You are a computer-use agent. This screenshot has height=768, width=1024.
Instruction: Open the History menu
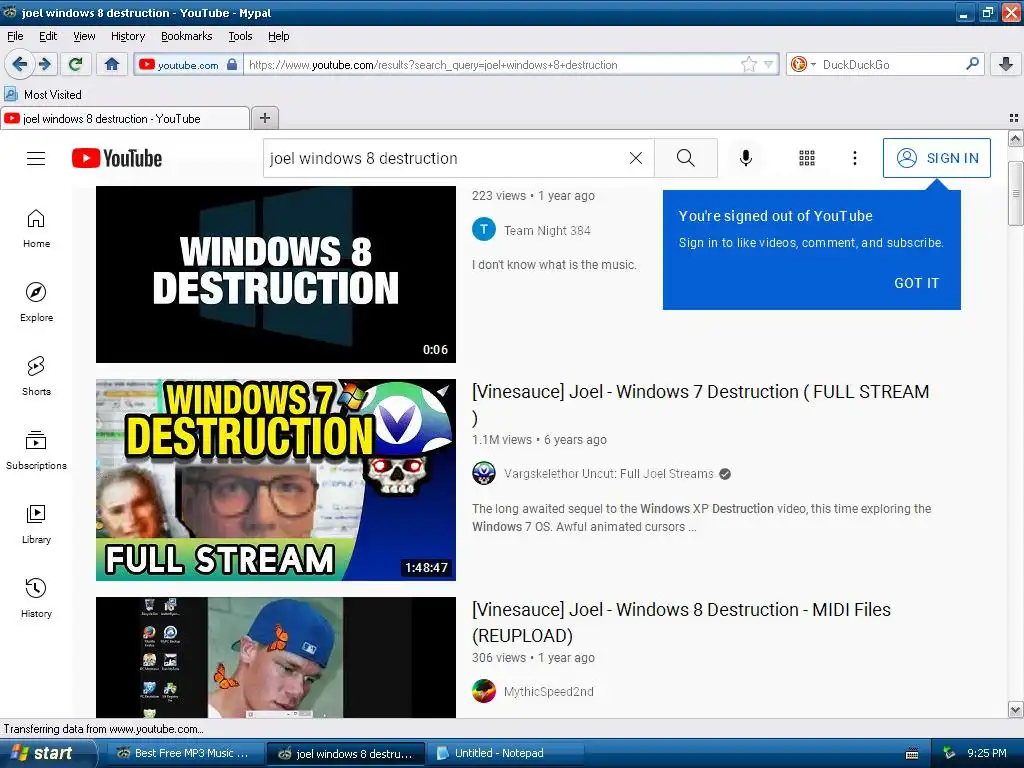click(x=127, y=36)
